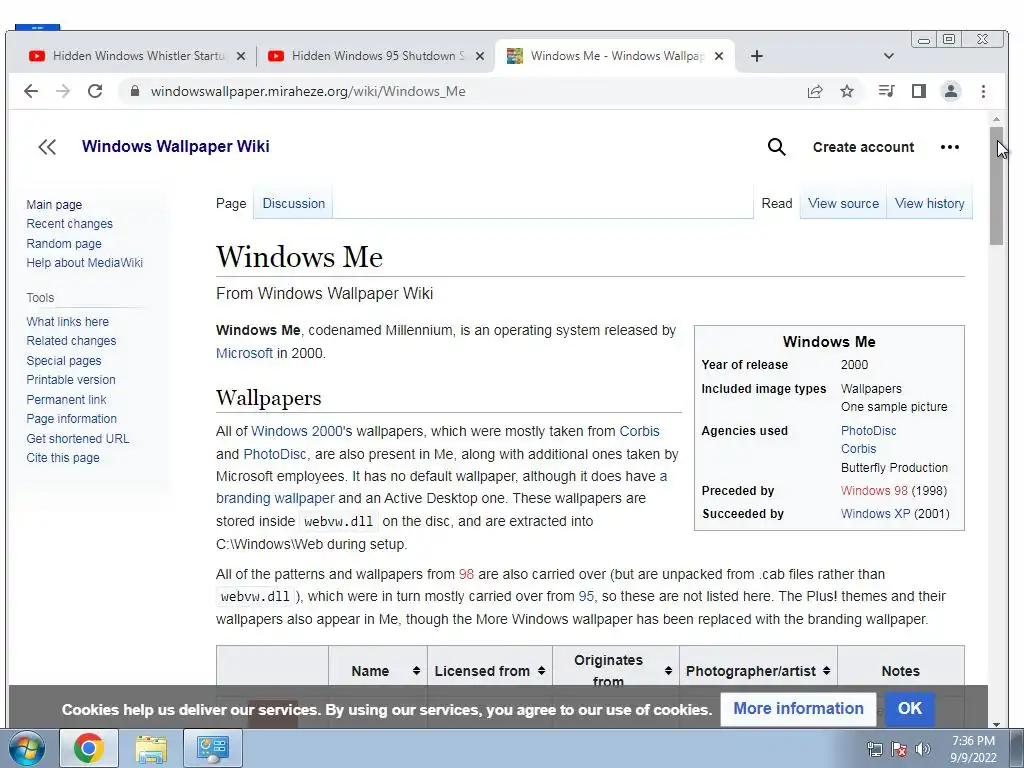
Task: Open the Windows Wallpaper Wiki home link
Action: click(176, 146)
